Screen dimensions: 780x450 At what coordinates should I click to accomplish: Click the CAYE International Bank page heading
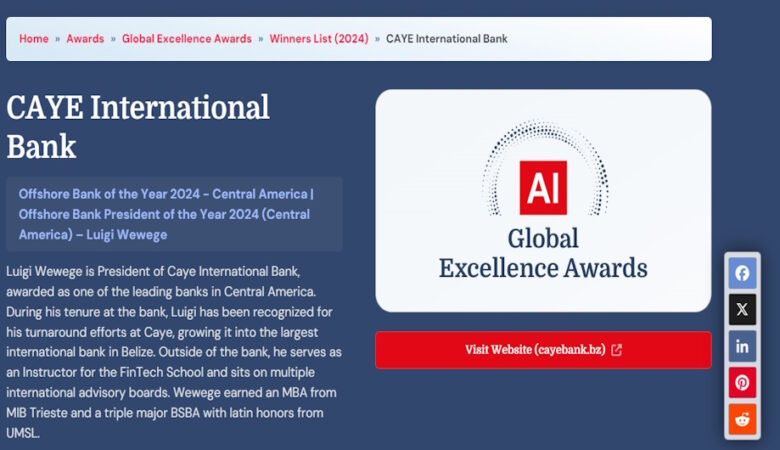(x=138, y=126)
